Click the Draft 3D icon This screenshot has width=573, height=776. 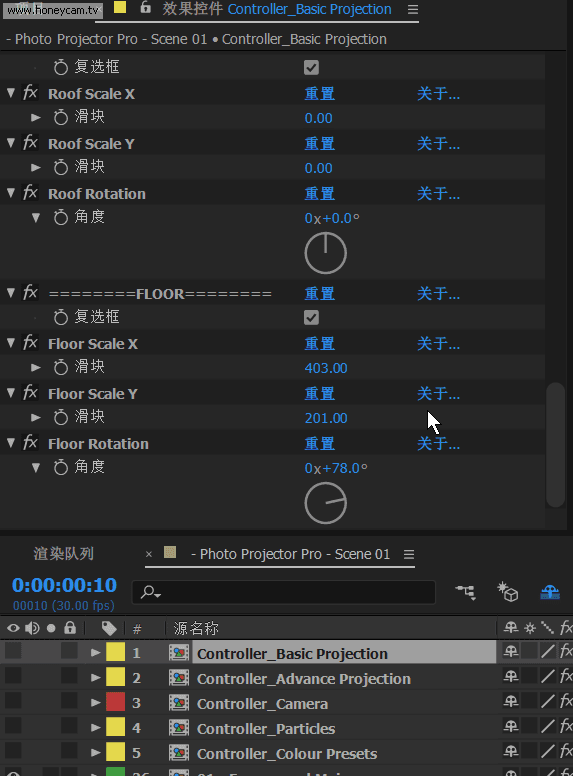(x=508, y=592)
